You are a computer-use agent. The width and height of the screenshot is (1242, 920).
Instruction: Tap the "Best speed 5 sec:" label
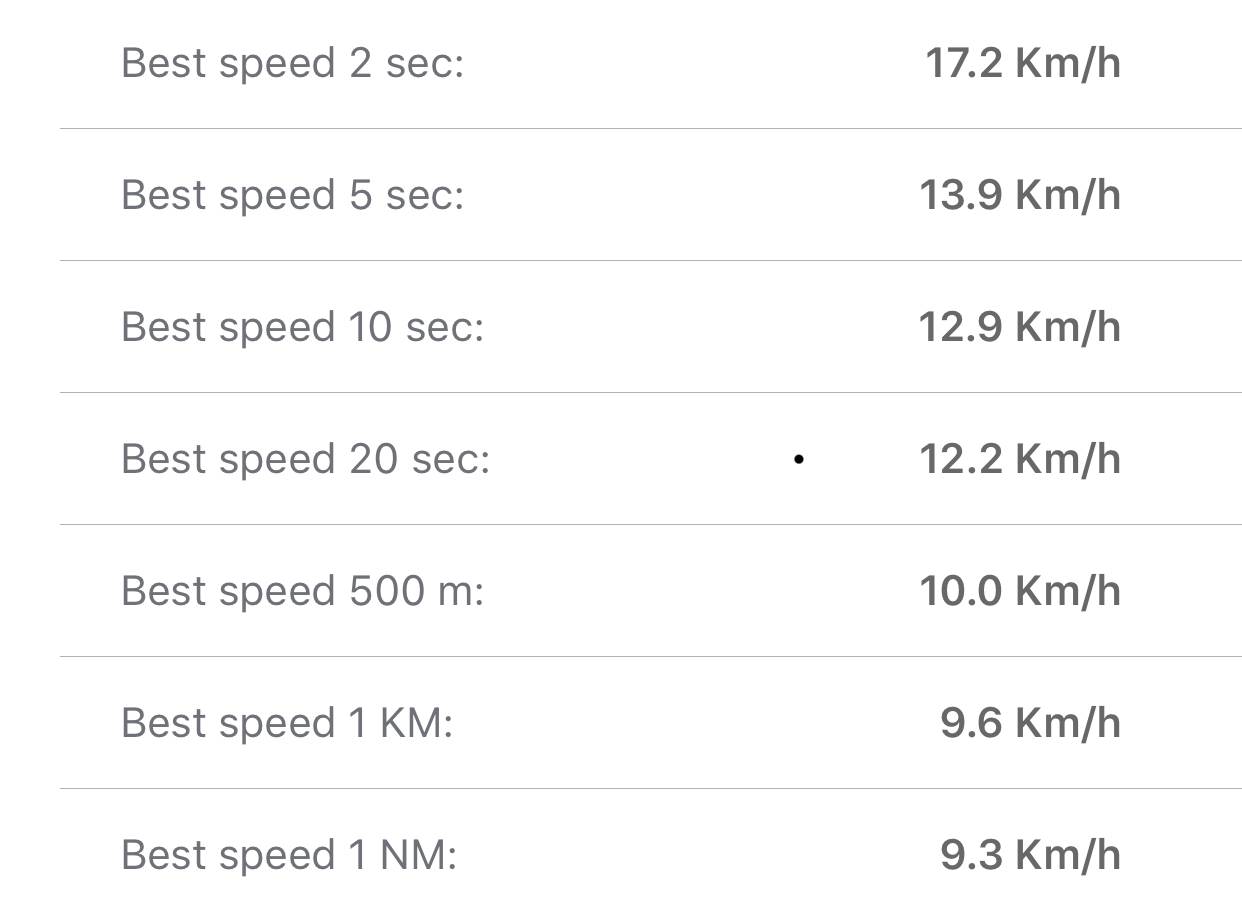(292, 196)
